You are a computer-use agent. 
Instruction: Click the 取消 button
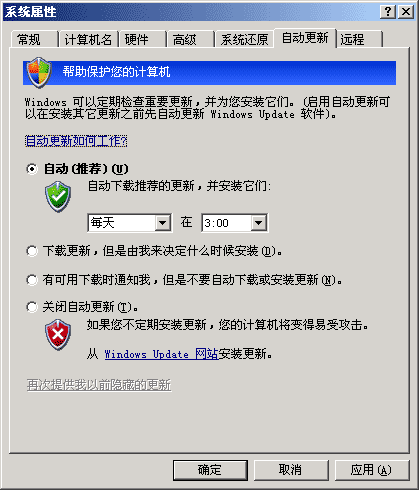tap(291, 470)
